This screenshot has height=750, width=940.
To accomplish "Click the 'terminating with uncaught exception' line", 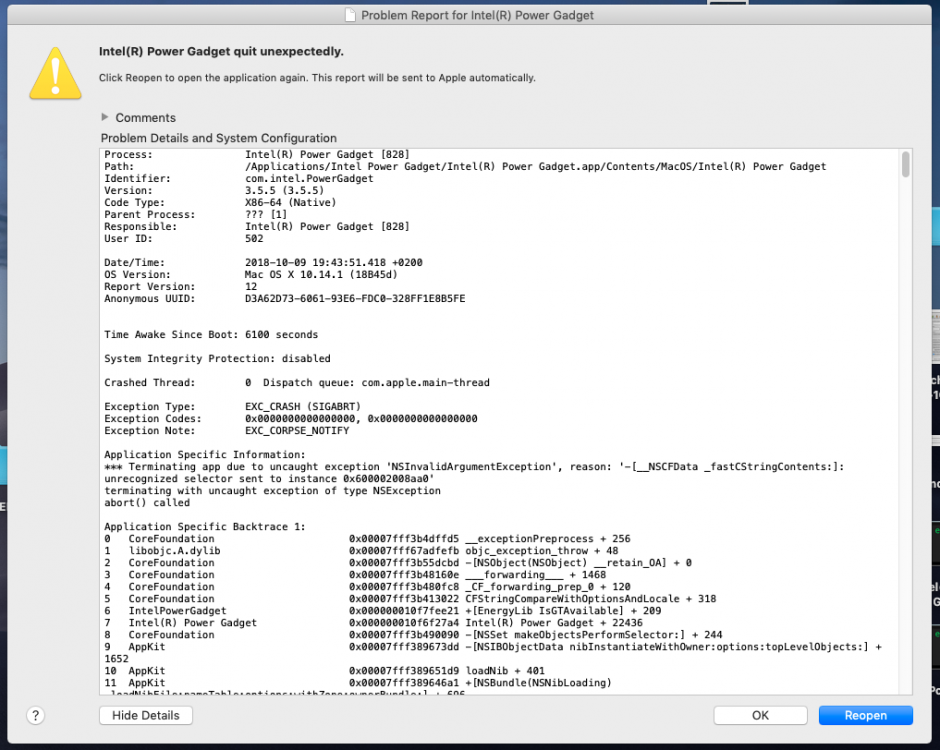I will (x=272, y=490).
